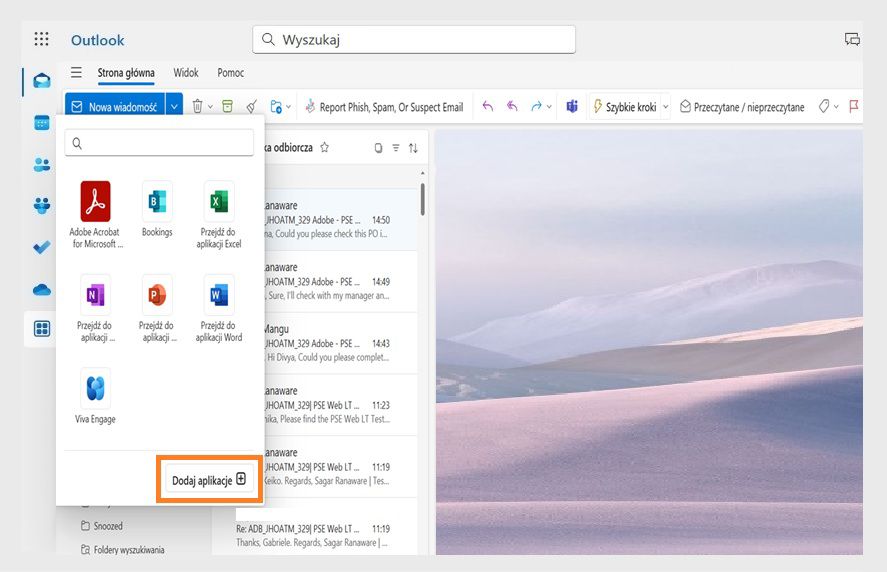
Task: Click the message list scrollbar thumb
Action: pos(423,199)
